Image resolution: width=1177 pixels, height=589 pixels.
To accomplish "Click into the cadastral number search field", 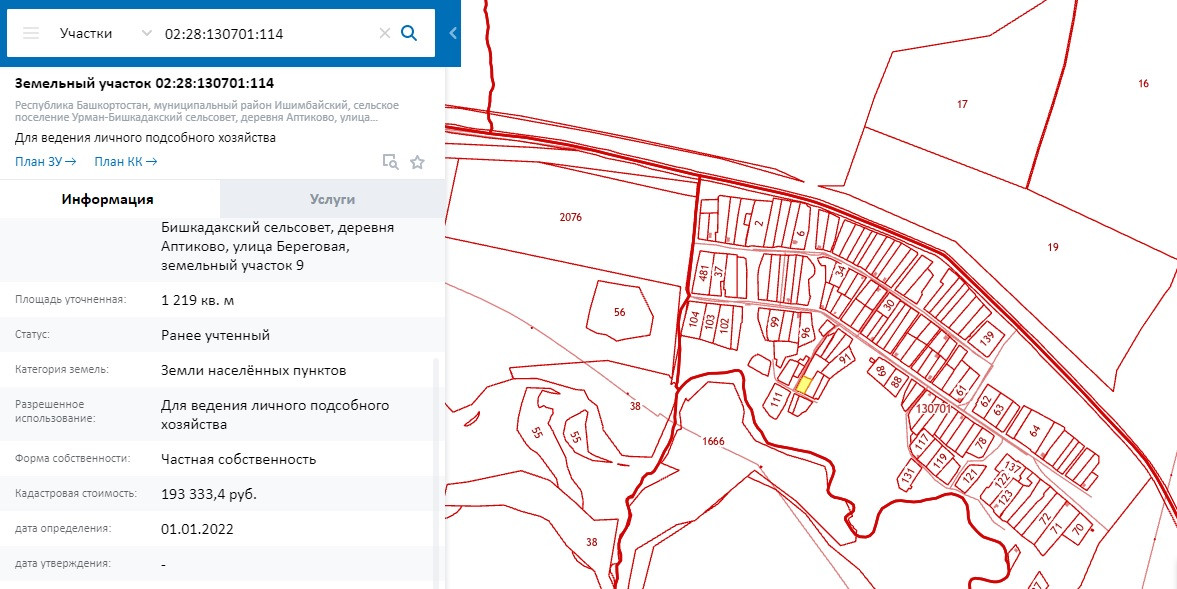I will (x=266, y=33).
